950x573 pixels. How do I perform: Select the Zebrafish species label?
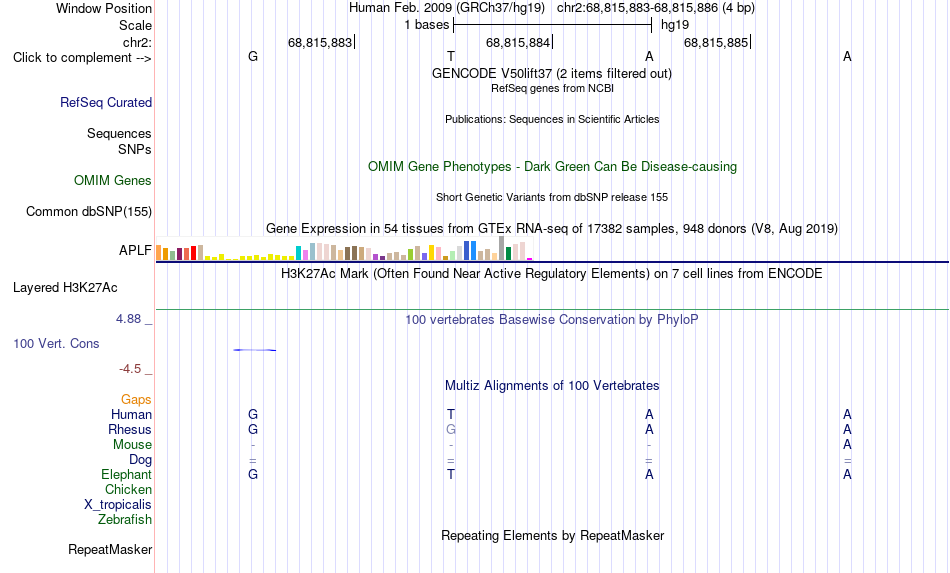(x=125, y=519)
